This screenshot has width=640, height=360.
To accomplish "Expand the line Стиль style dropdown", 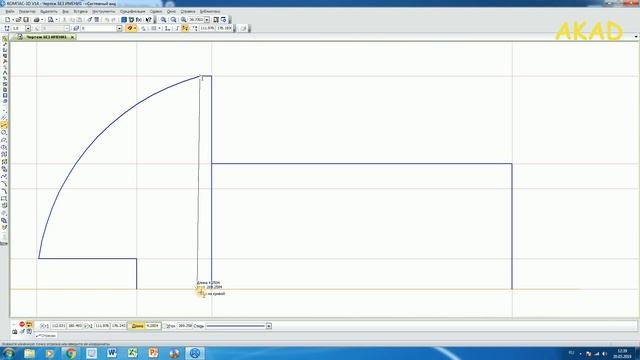I will click(x=269, y=326).
